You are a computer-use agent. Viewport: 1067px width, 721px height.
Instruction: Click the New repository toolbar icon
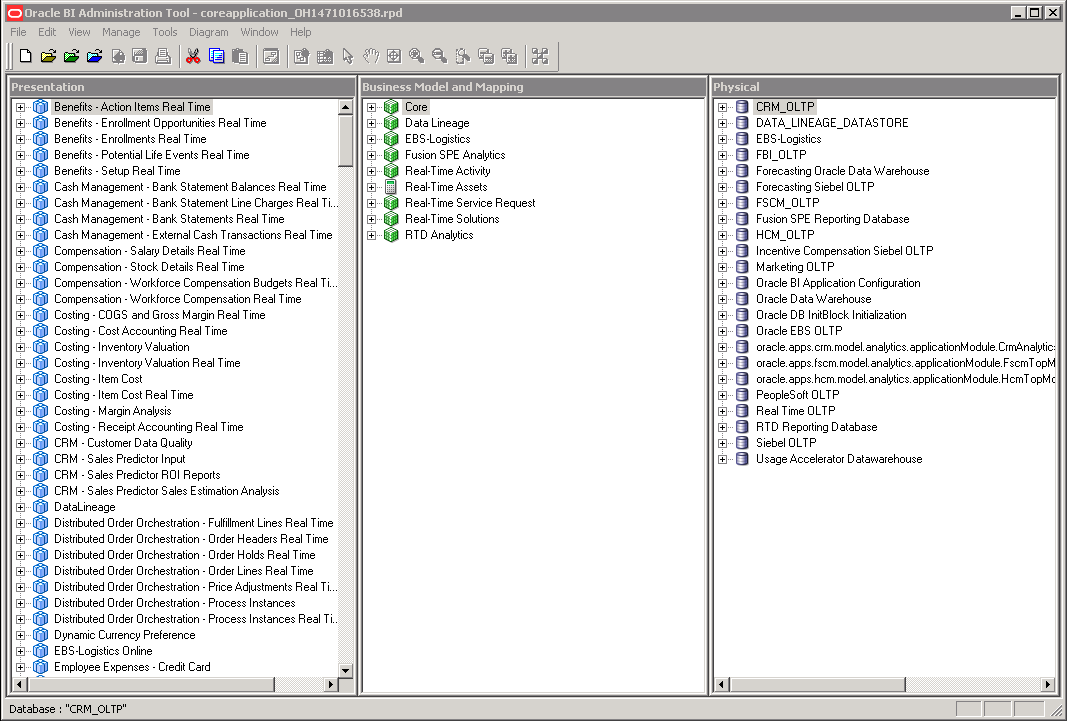[25, 56]
